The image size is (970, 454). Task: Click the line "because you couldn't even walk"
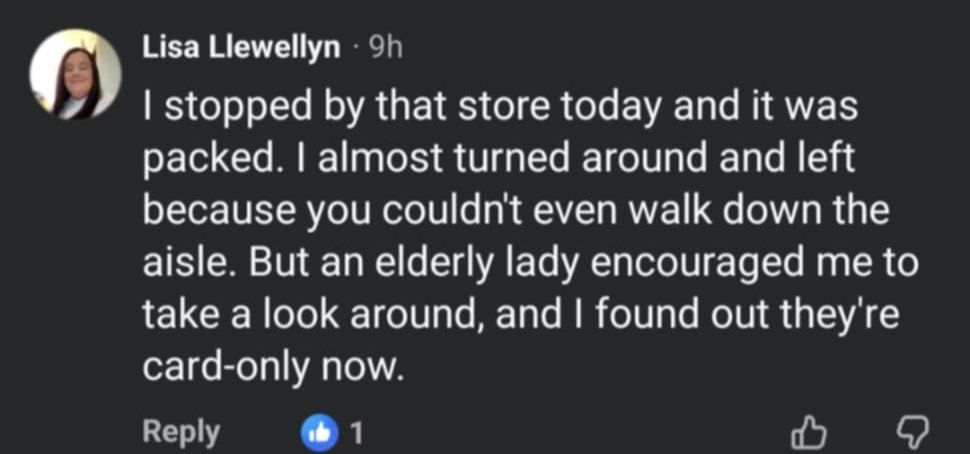516,212
